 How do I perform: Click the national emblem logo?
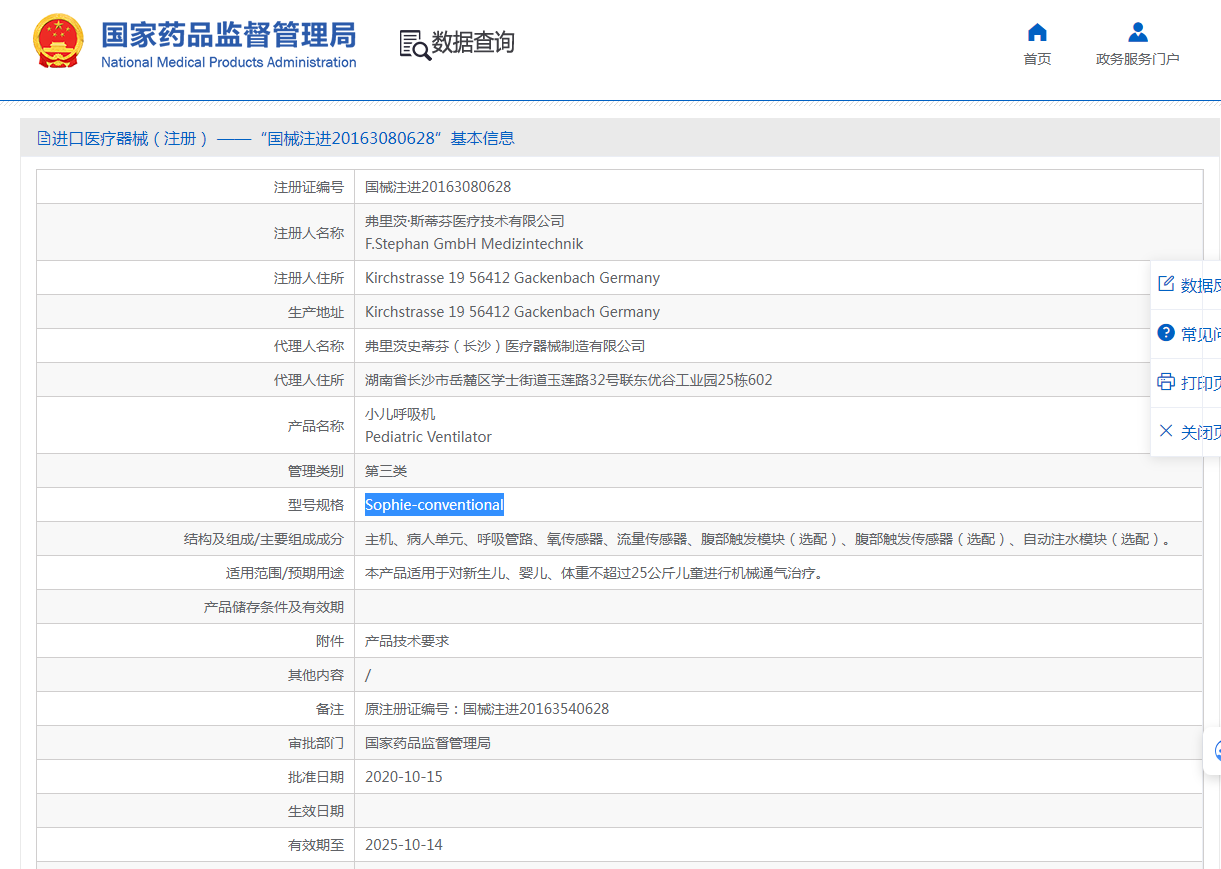pos(59,41)
